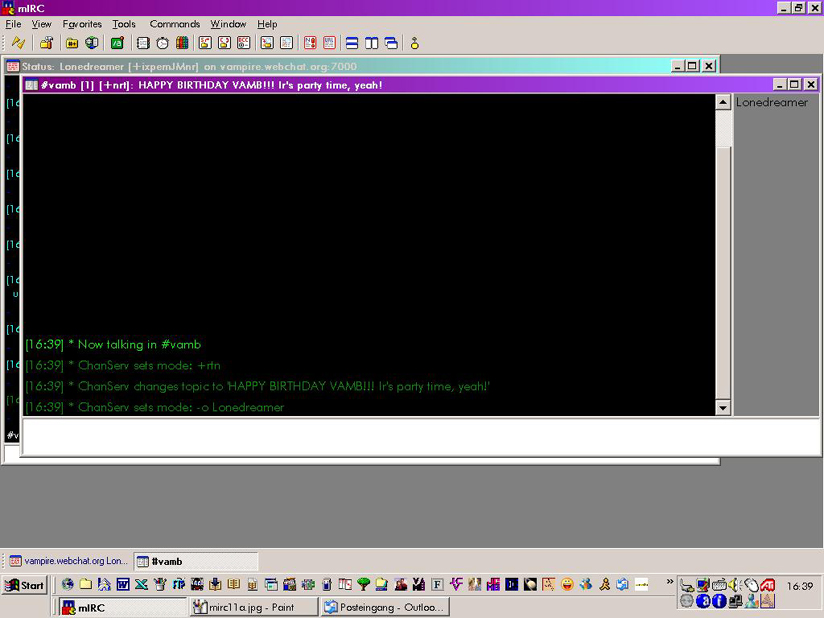The height and width of the screenshot is (618, 824).
Task: Click the #vamb chat scroll up arrow
Action: coord(723,102)
